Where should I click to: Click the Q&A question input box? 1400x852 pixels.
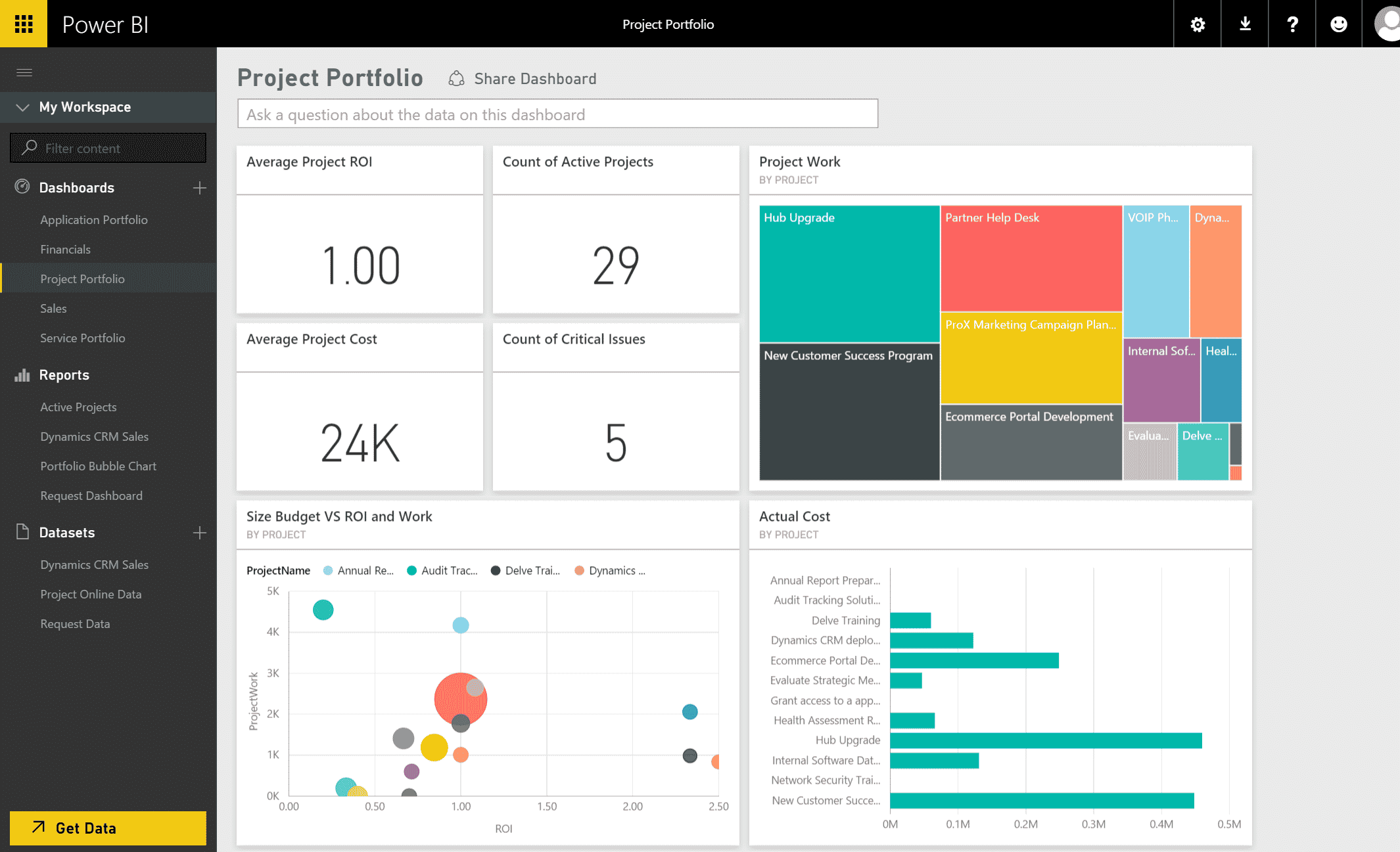(557, 114)
